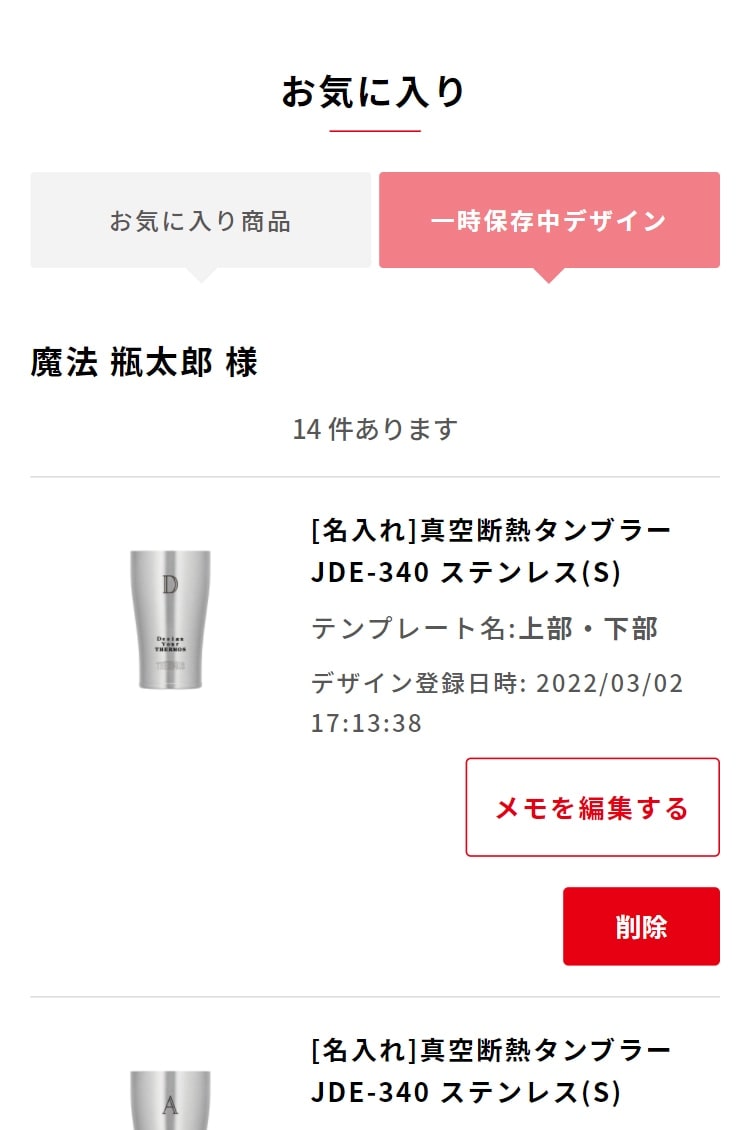Switch to the お気に入り商品 tab
The image size is (750, 1130).
point(200,220)
